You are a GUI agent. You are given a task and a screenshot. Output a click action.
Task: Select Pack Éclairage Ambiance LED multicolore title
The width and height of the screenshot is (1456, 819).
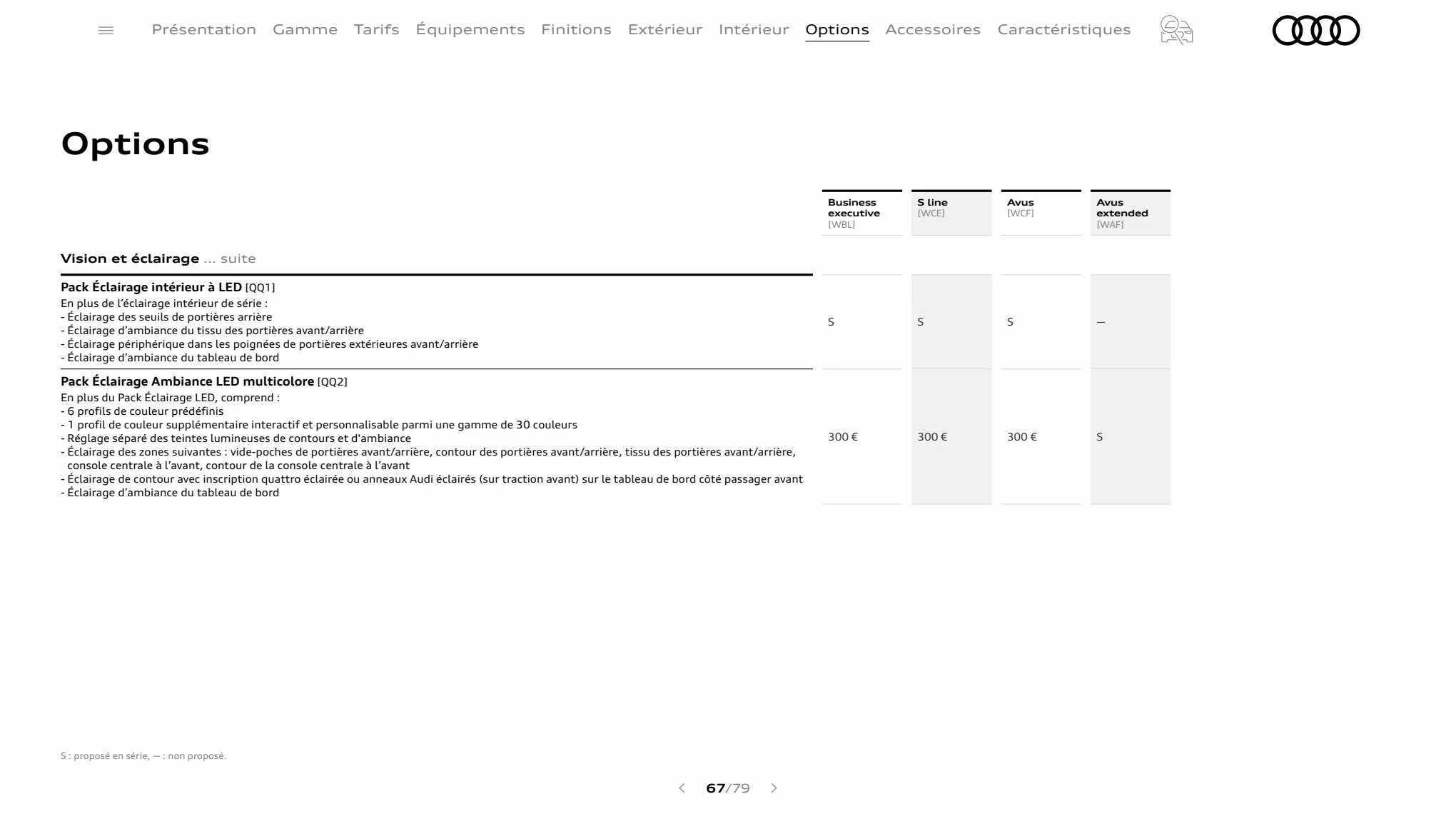pos(187,381)
